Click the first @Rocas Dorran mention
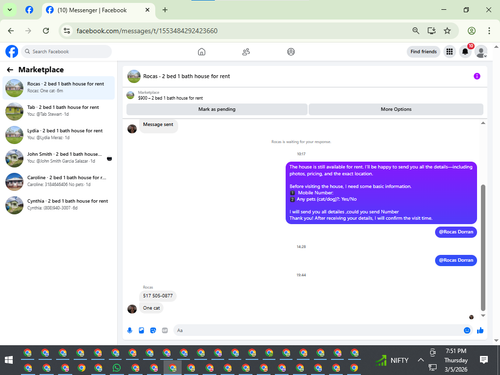The image size is (500, 375). click(456, 232)
